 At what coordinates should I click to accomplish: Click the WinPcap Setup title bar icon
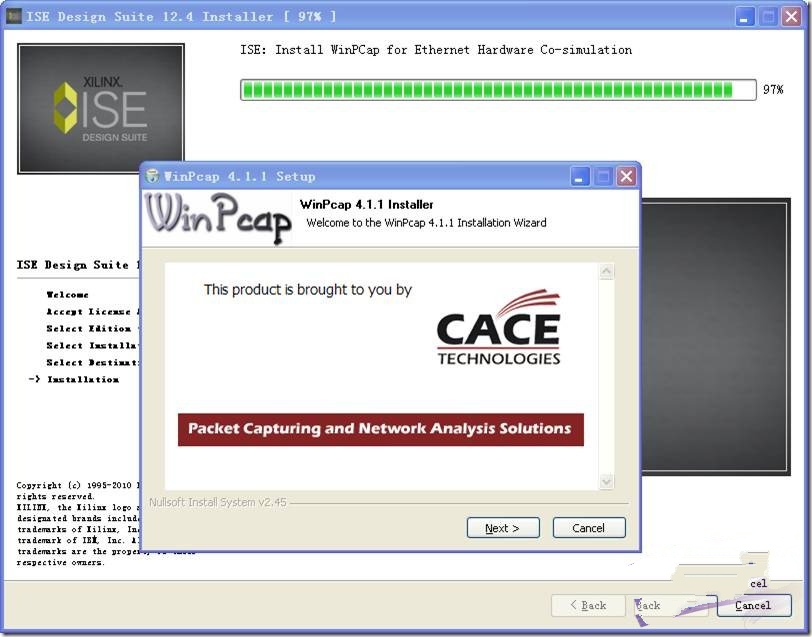tap(152, 176)
